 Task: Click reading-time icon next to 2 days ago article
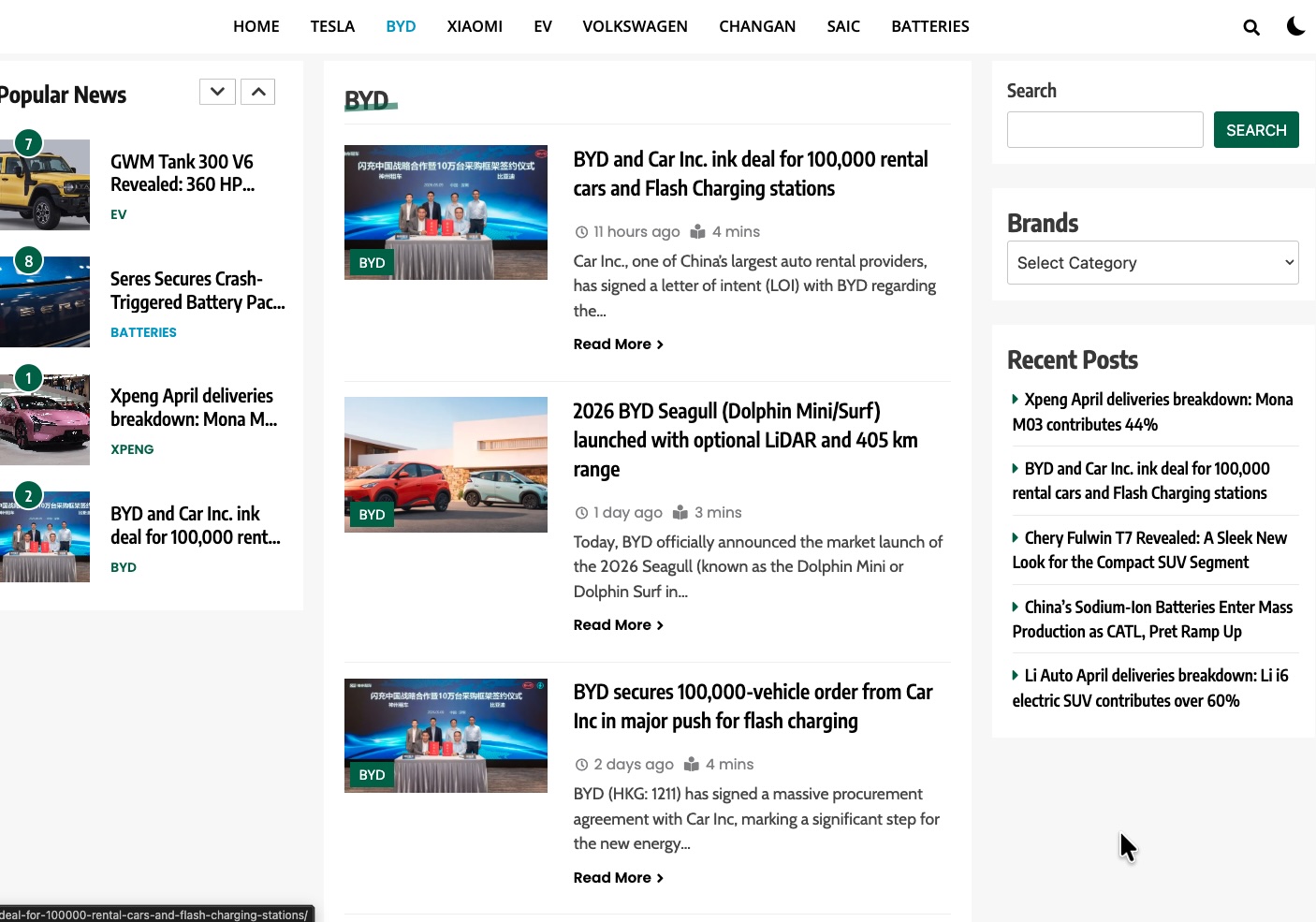(692, 765)
